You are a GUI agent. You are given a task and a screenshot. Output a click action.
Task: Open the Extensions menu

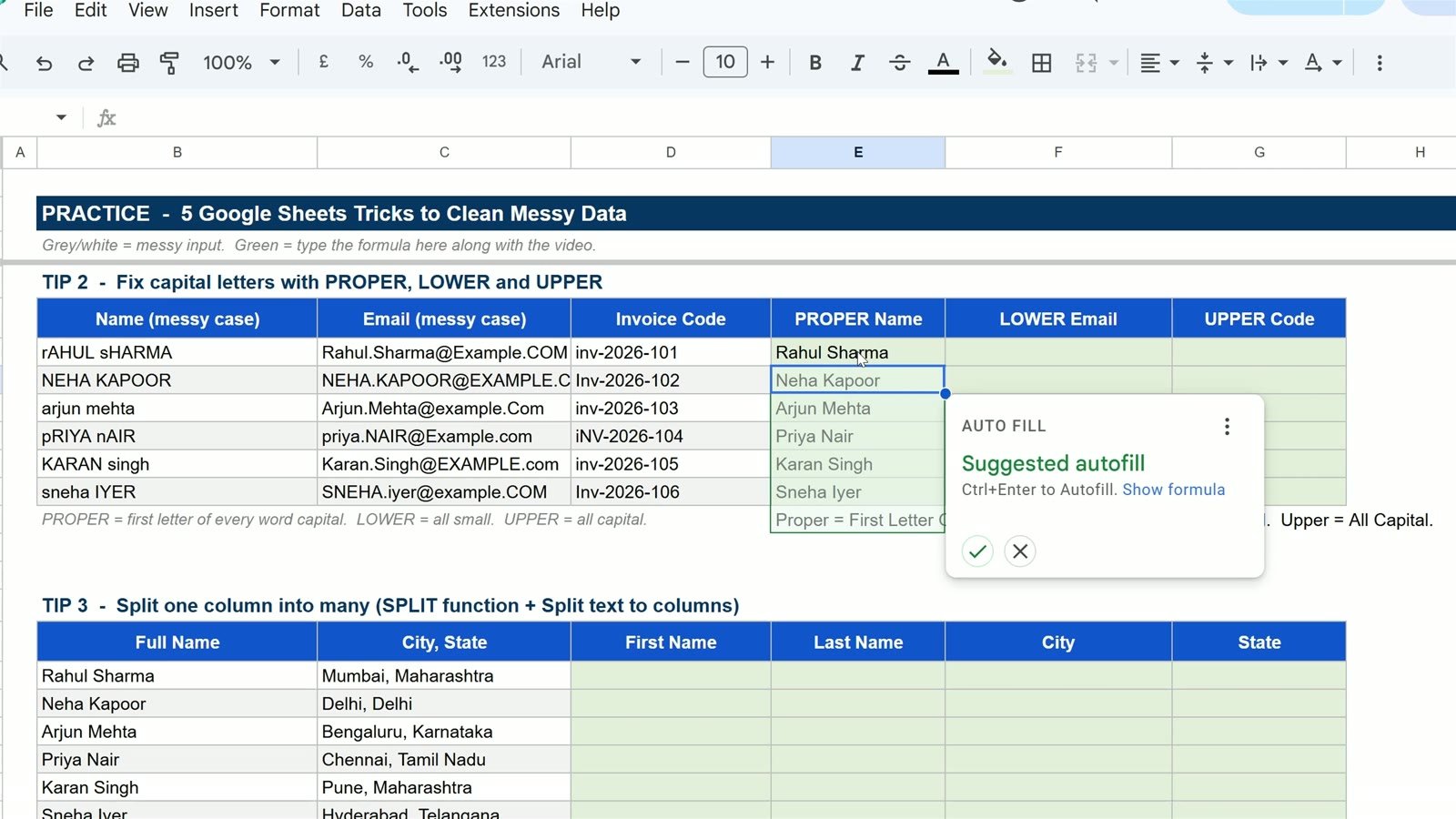pos(514,10)
